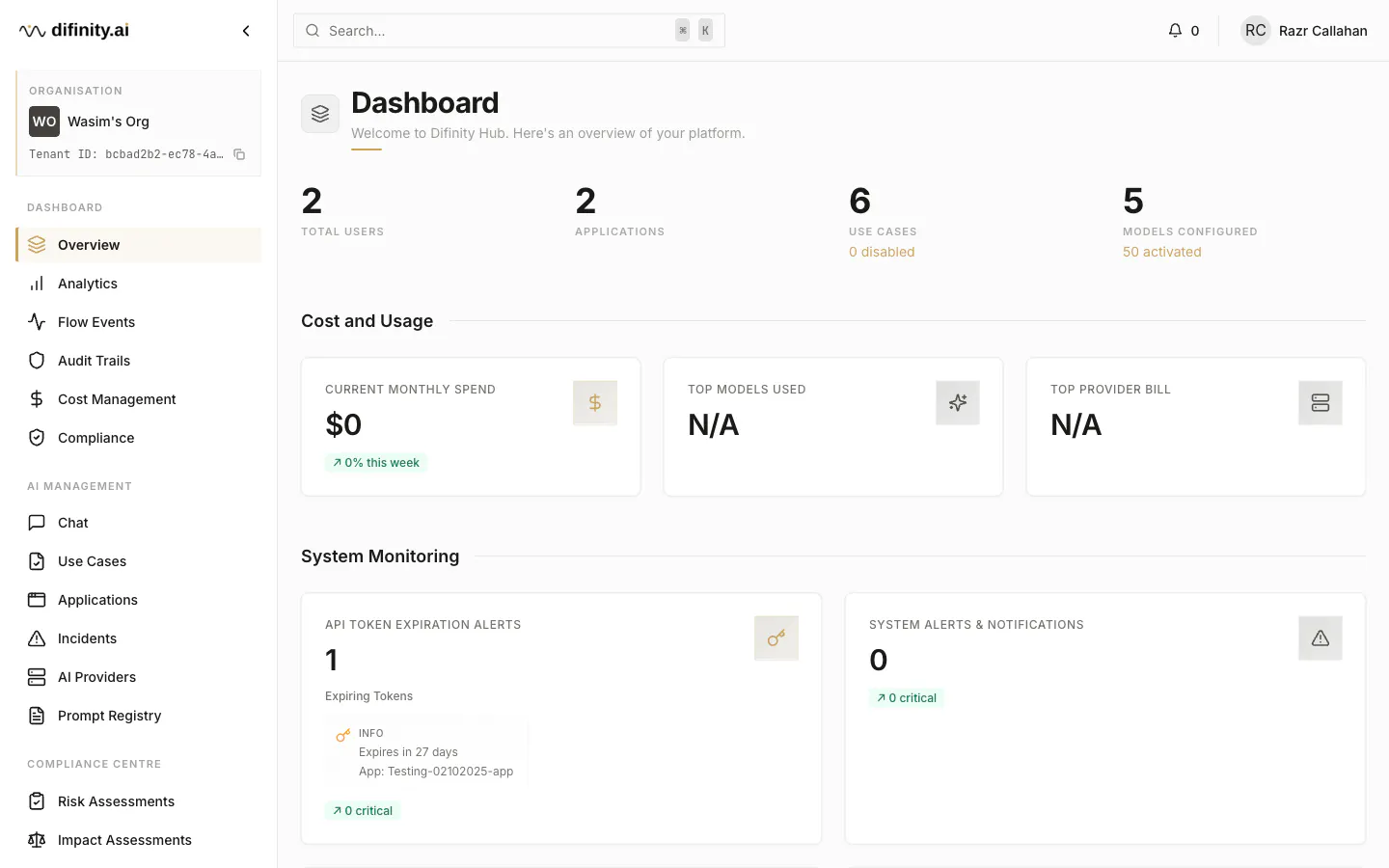1389x868 pixels.
Task: Click "0 critical" badge in System Alerts card
Action: pos(907,698)
